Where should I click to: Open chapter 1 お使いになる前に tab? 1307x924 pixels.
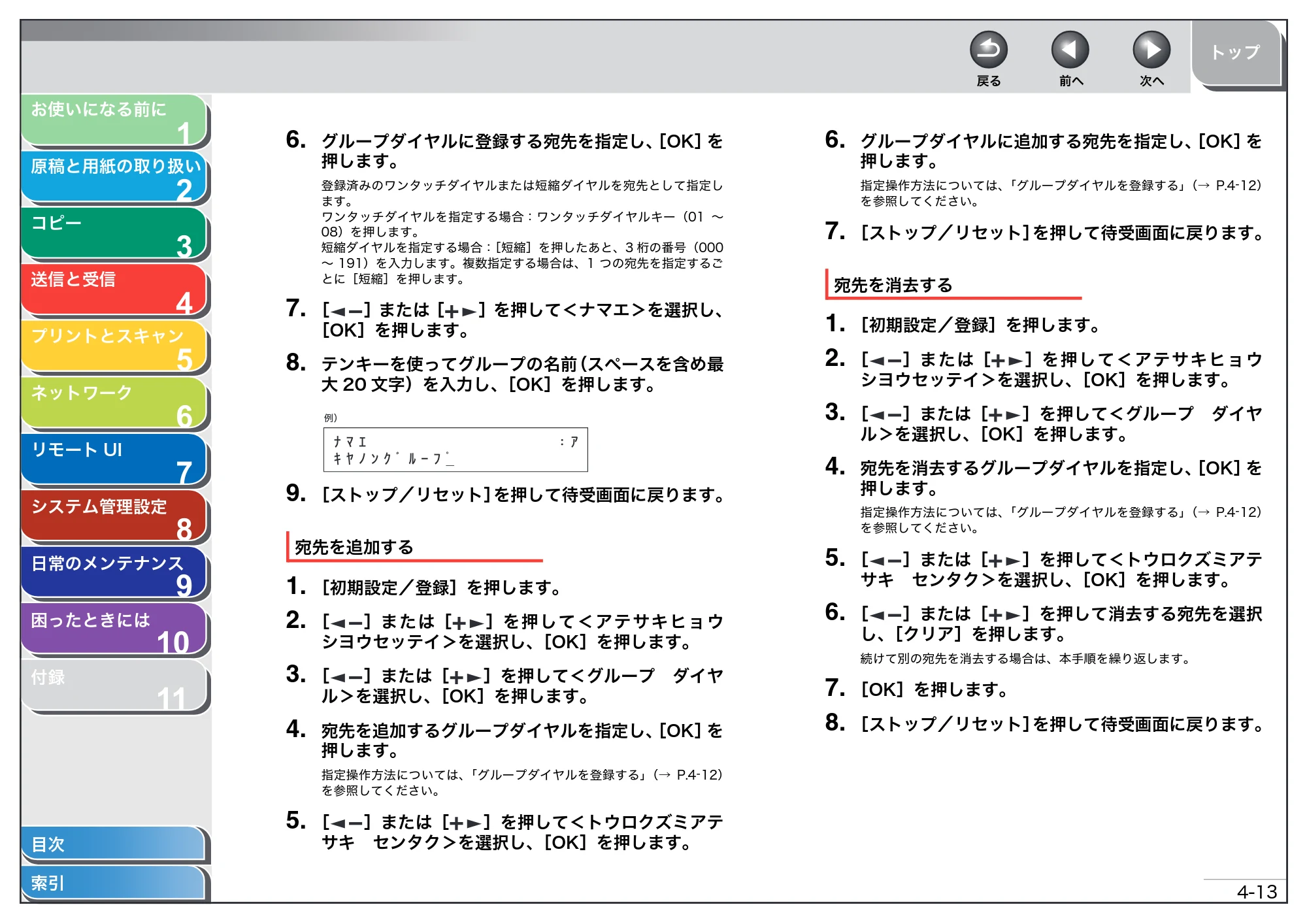(x=114, y=120)
